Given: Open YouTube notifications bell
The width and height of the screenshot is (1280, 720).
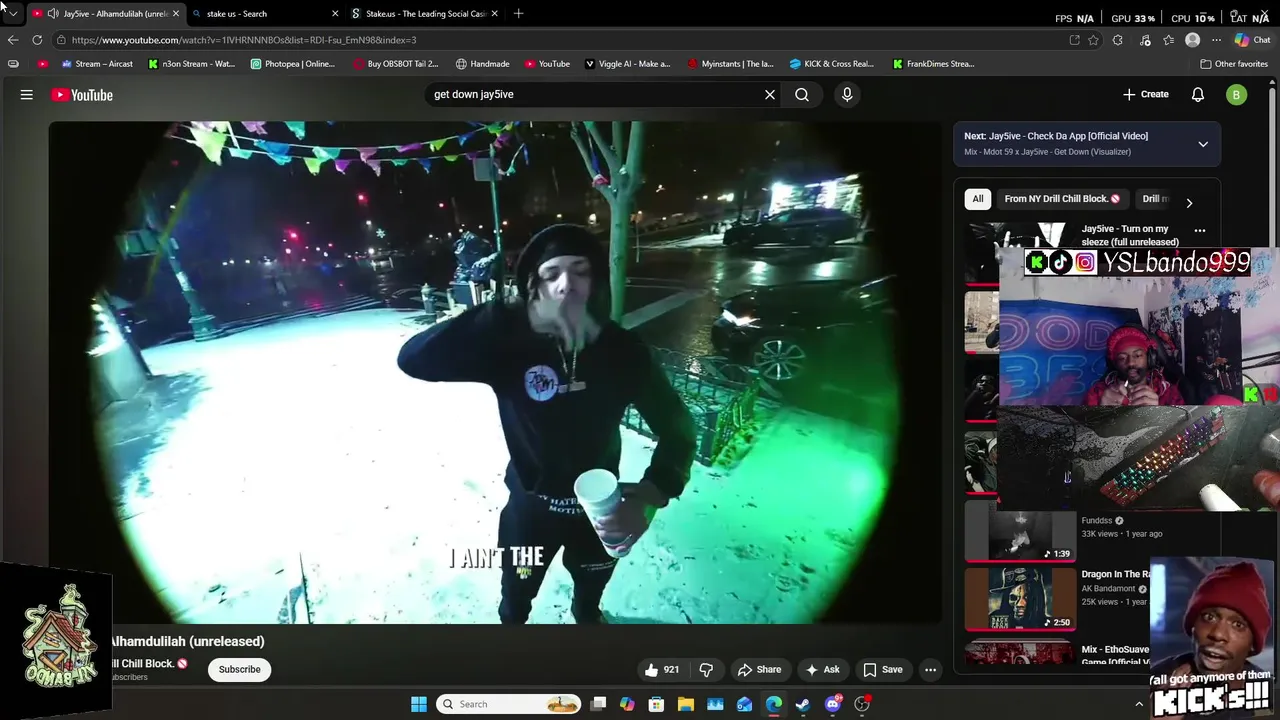Looking at the screenshot, I should (1198, 94).
